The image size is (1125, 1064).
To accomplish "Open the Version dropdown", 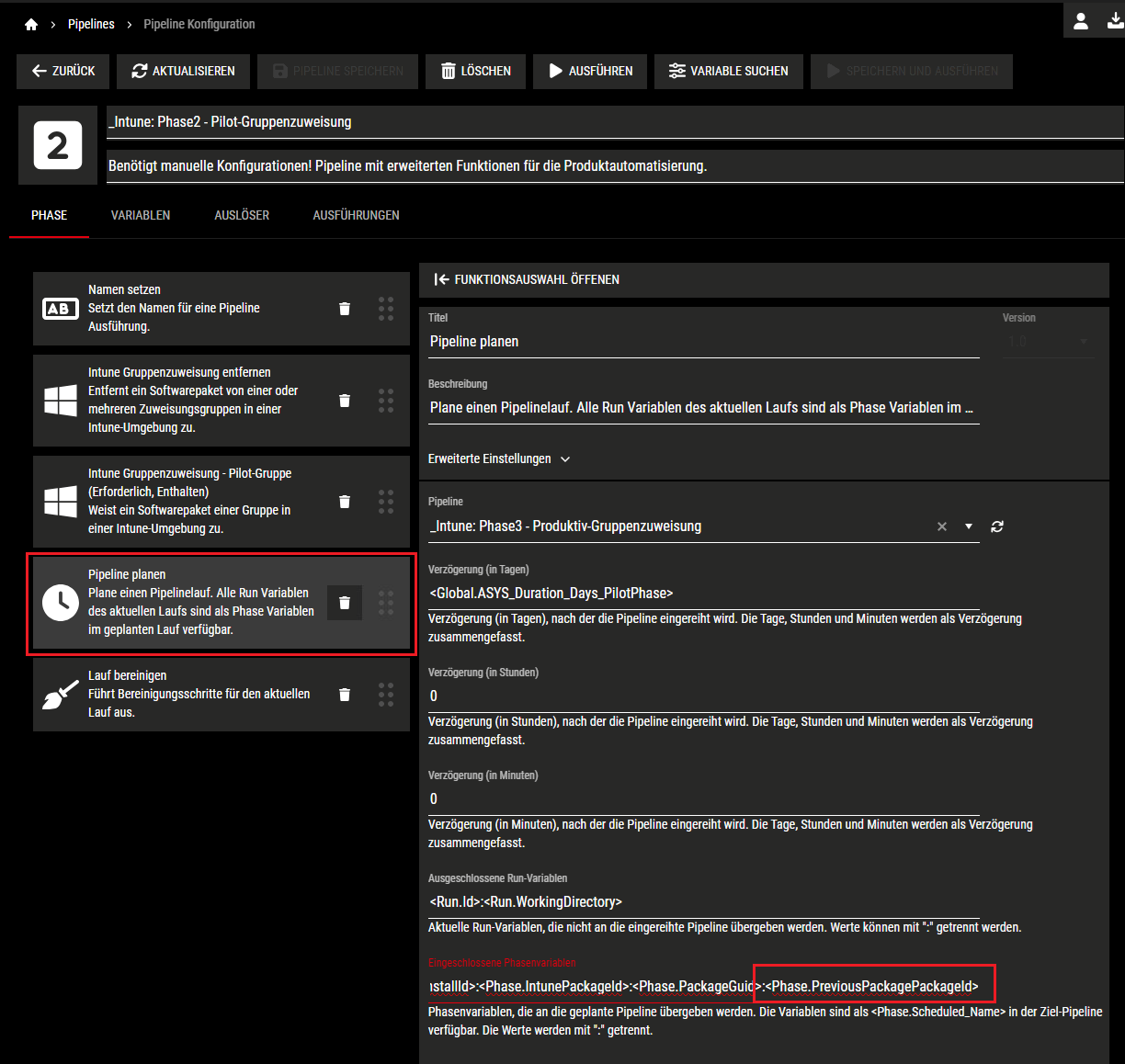I will 1048,342.
